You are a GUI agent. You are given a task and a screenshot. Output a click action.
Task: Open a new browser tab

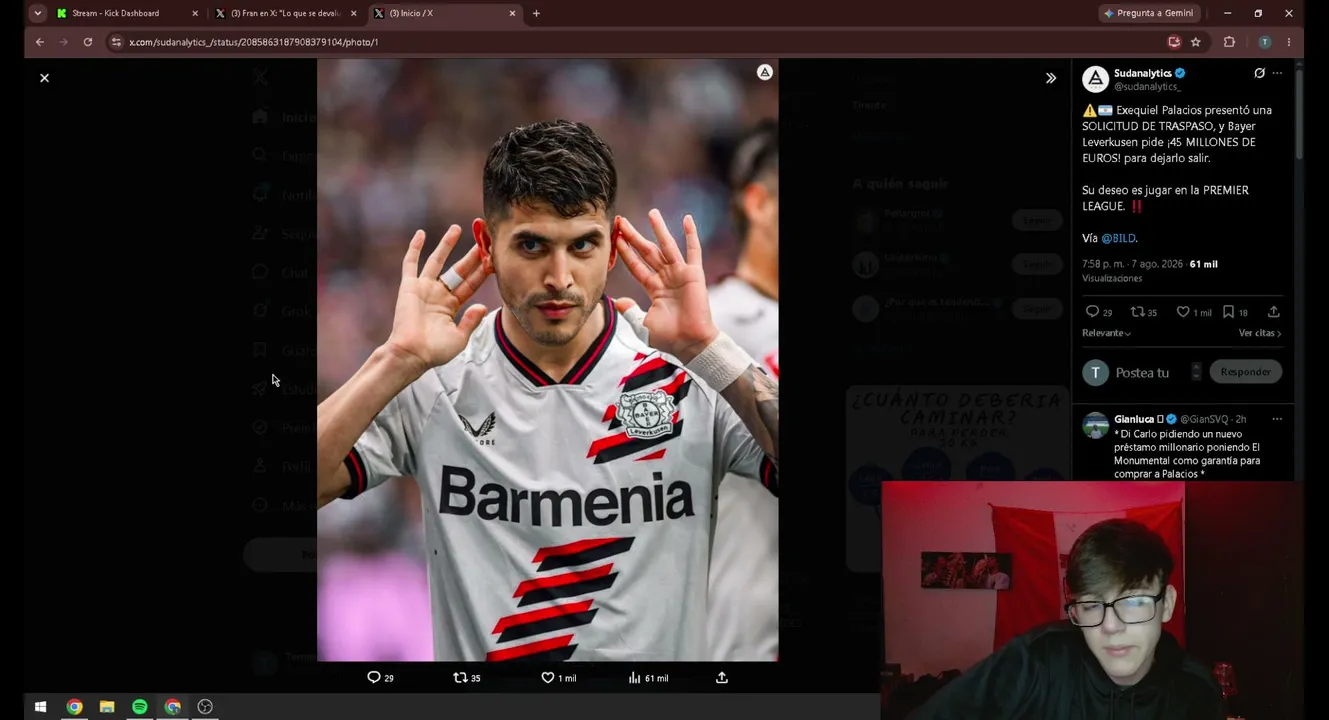[x=536, y=13]
